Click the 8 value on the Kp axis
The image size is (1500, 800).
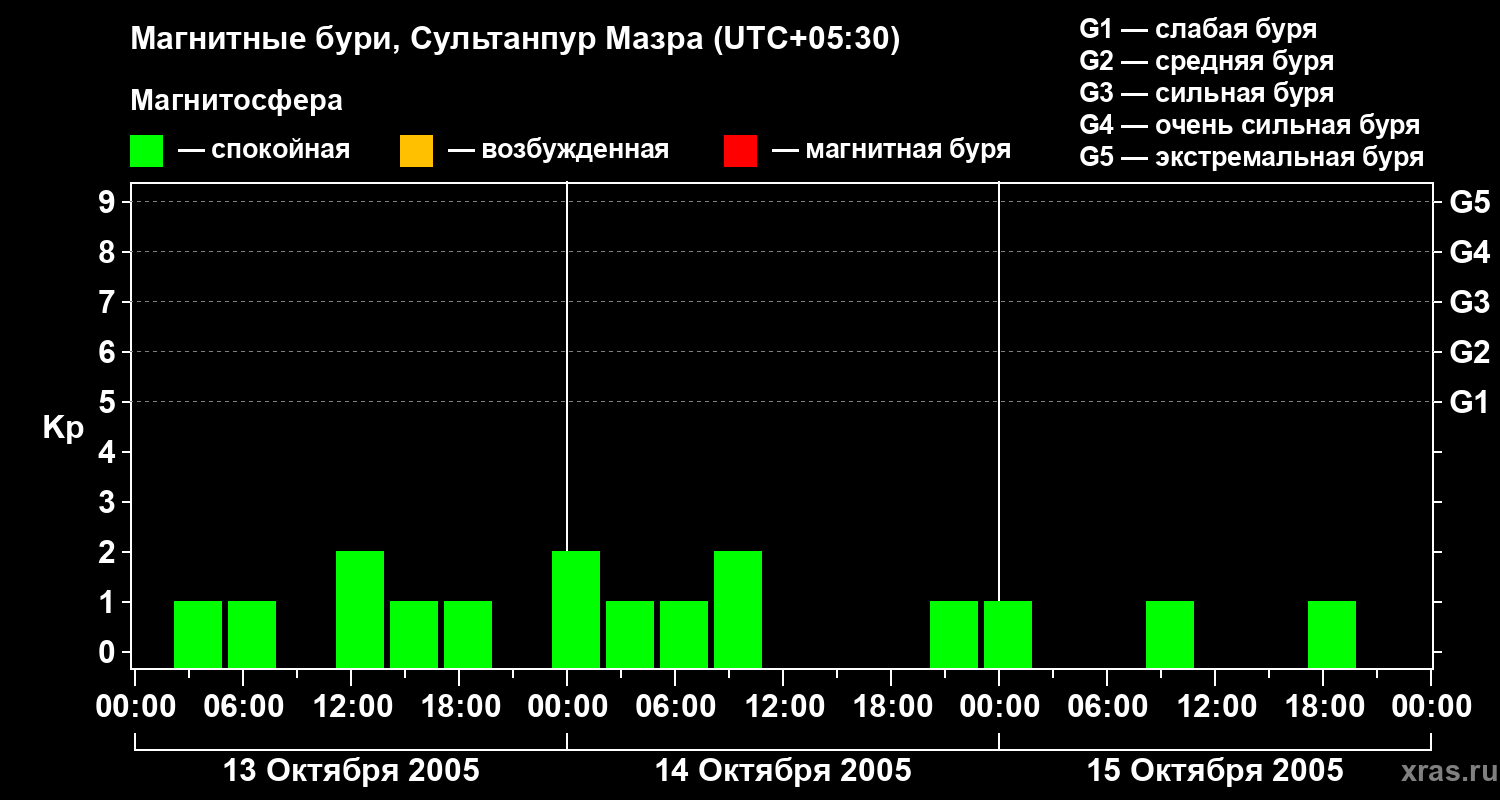pyautogui.click(x=109, y=252)
